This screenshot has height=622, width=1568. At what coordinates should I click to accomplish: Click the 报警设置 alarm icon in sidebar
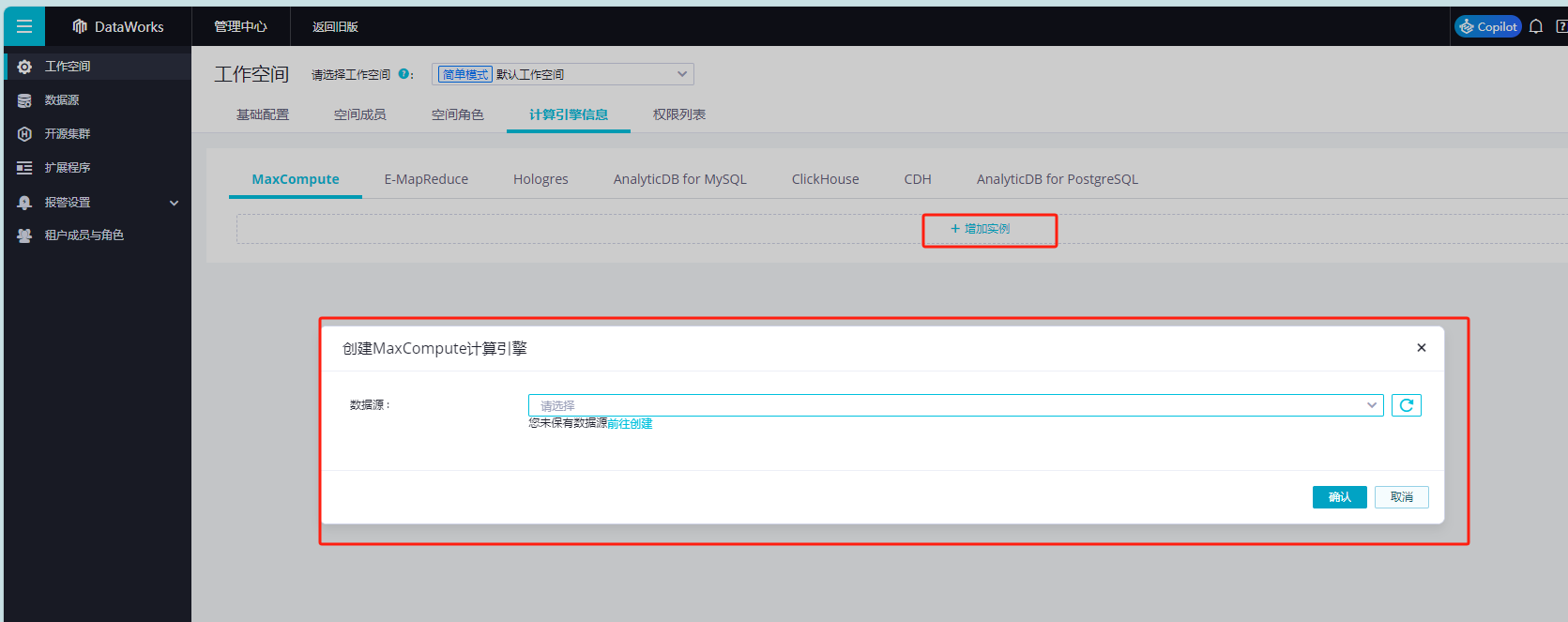(24, 203)
